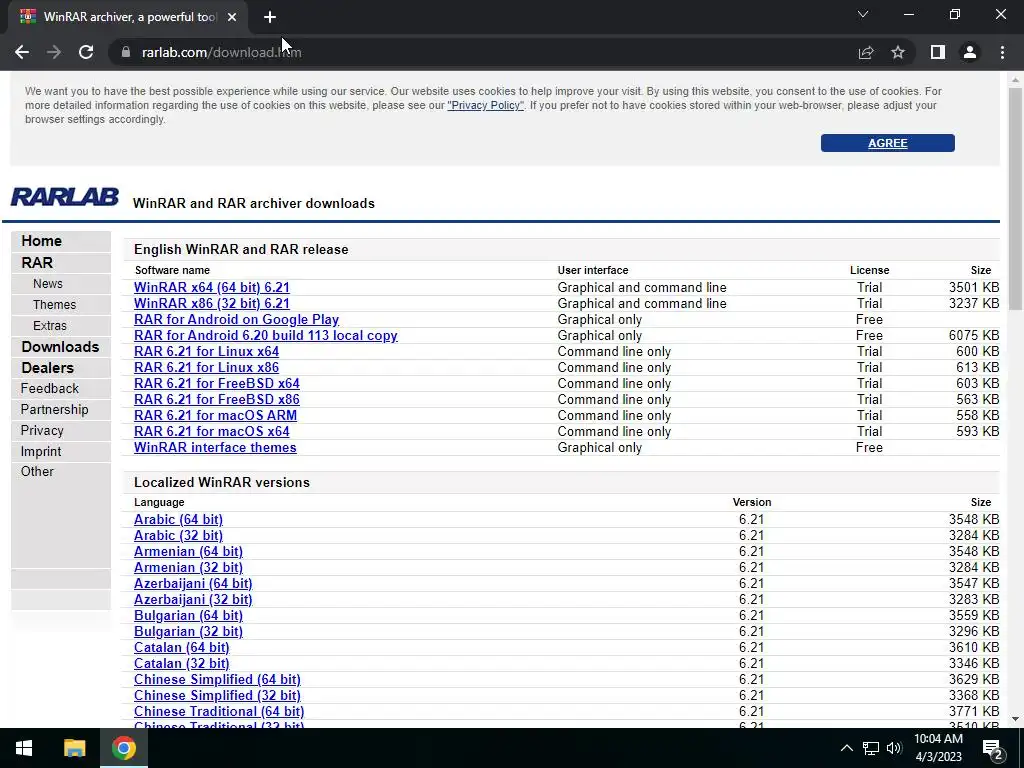
Task: Download Catalan (64 bit) version
Action: 182,648
